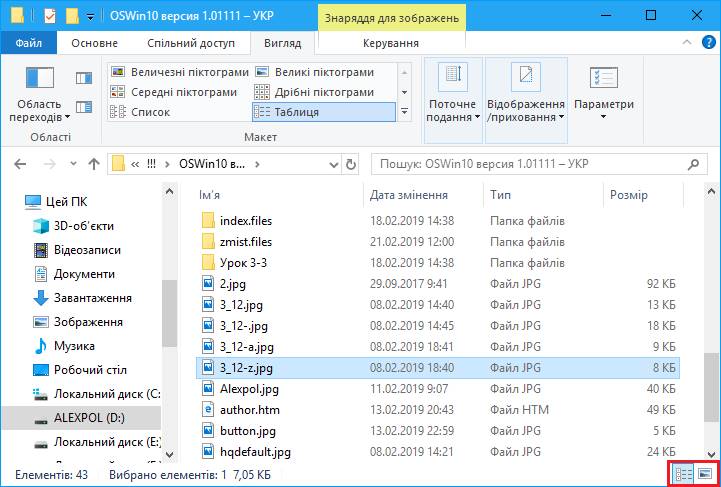Switch to the Спільний доступ tab
This screenshot has height=487, width=721.
(x=191, y=43)
